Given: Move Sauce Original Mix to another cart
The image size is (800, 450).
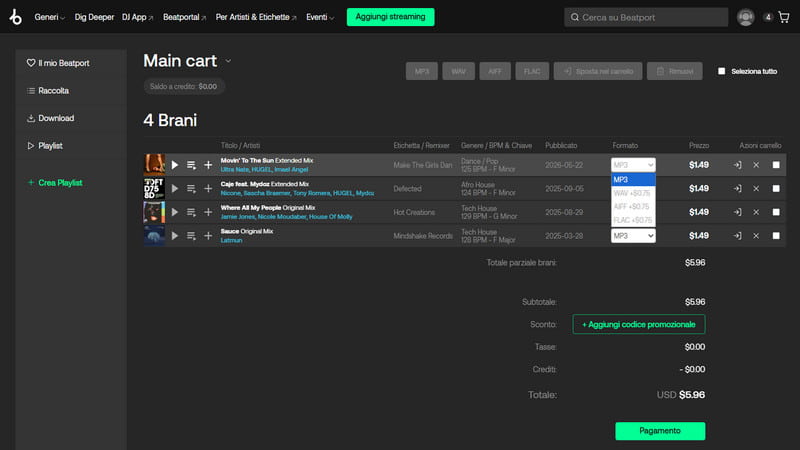Looking at the screenshot, I should (x=738, y=236).
